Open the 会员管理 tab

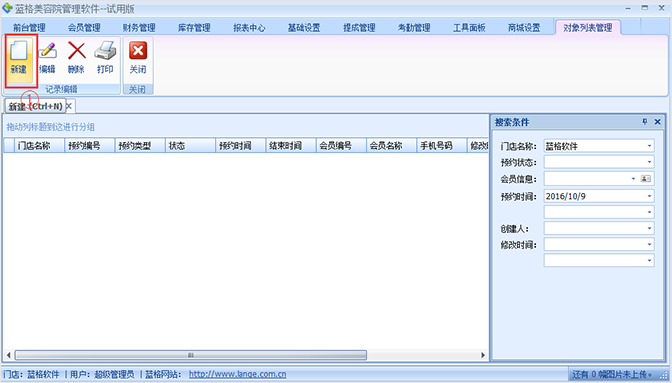(x=84, y=28)
